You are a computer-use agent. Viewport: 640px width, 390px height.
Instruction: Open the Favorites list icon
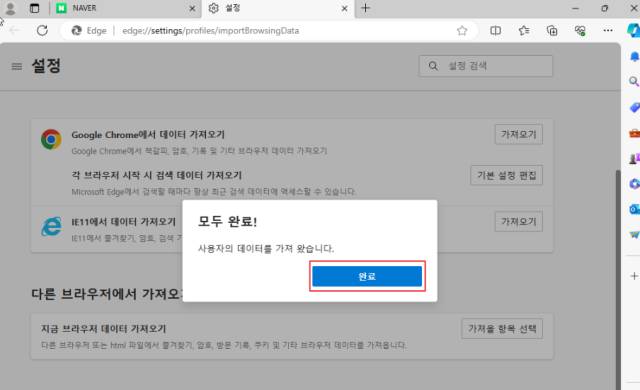coord(524,31)
